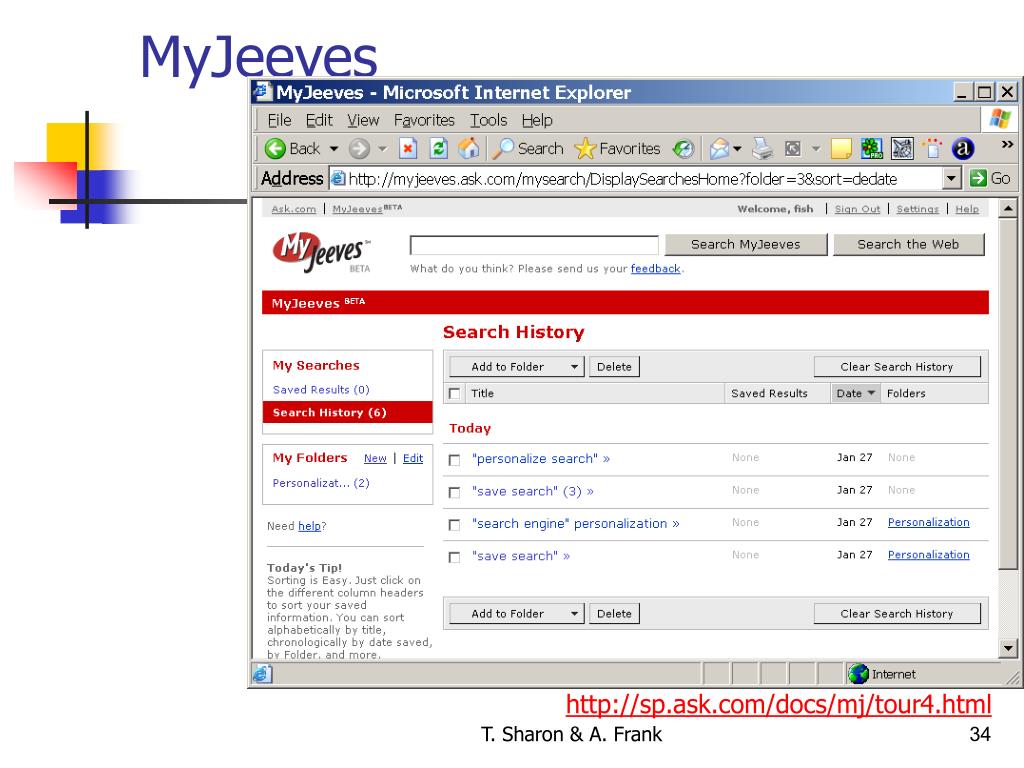This screenshot has height=768, width=1024.
Task: Click the Search the Web button
Action: tap(908, 244)
